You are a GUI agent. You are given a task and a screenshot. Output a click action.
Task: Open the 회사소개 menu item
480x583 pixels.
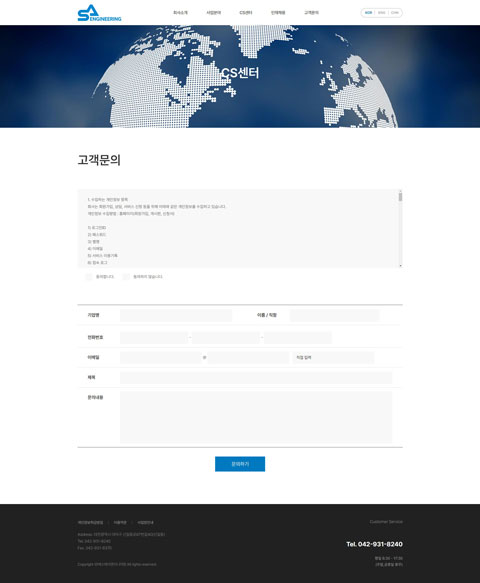coord(180,13)
